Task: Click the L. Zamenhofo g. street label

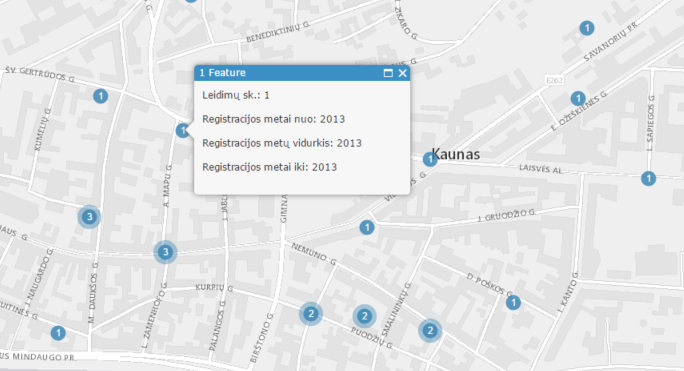Action: pyautogui.click(x=155, y=315)
